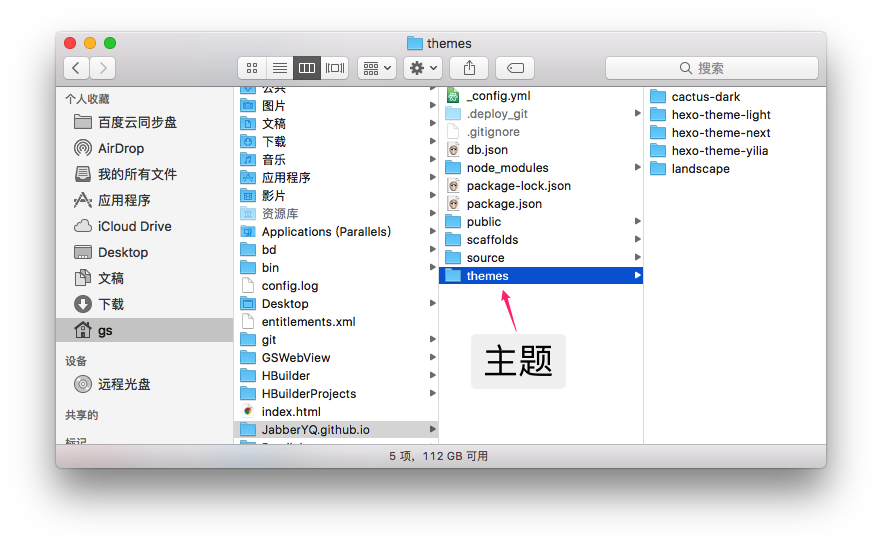Select iCloud Drive in the sidebar

click(134, 226)
